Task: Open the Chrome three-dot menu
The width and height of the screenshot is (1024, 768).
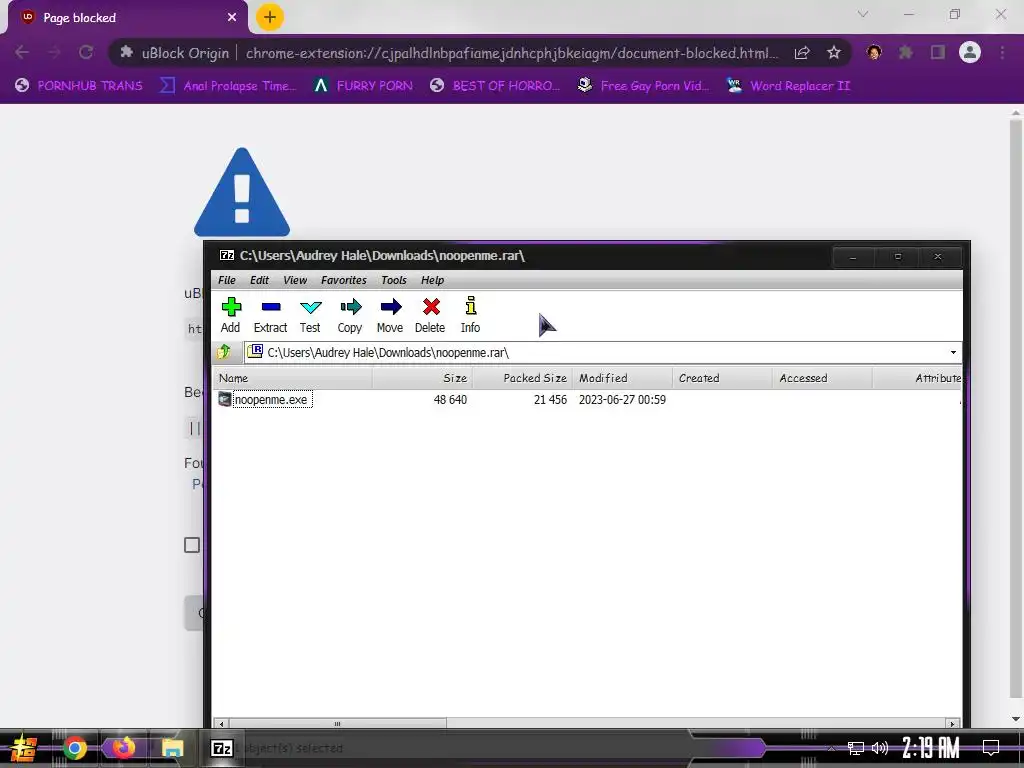Action: point(1002,52)
